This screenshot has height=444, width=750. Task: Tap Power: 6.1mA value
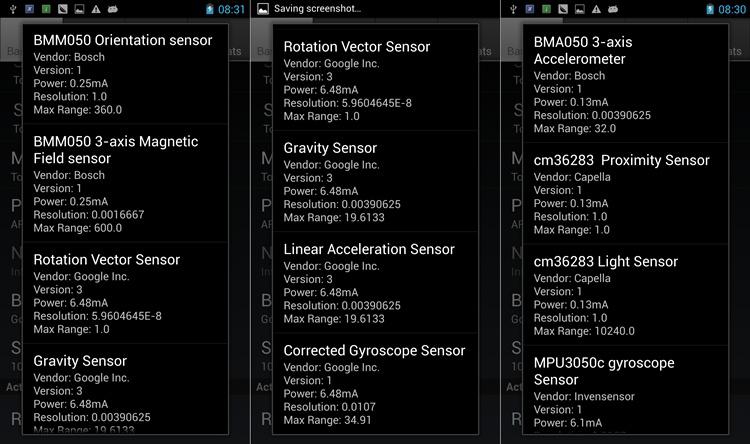click(568, 423)
